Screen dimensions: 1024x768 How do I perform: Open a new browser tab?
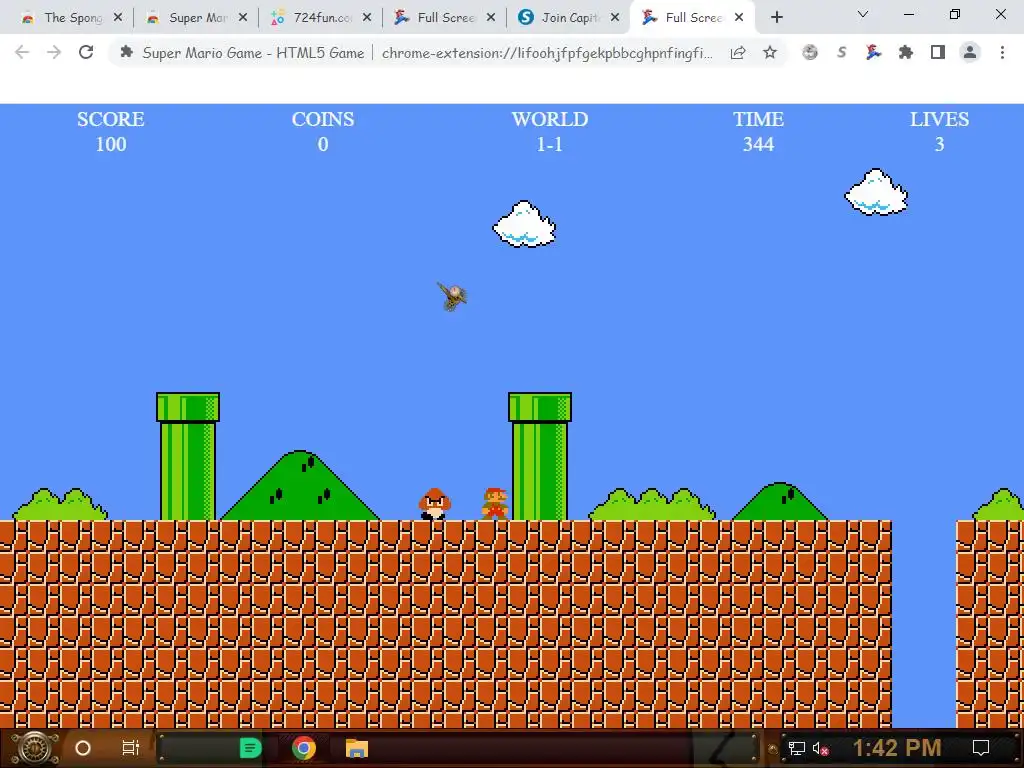pyautogui.click(x=776, y=18)
